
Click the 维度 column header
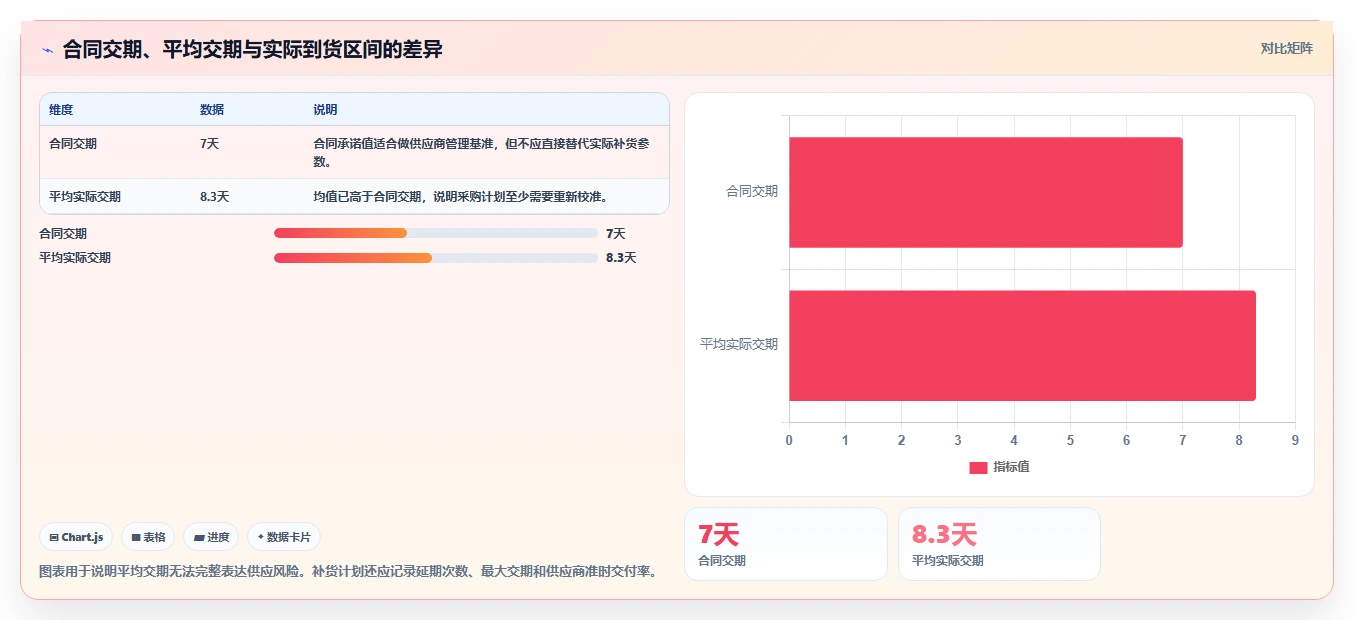coord(61,109)
